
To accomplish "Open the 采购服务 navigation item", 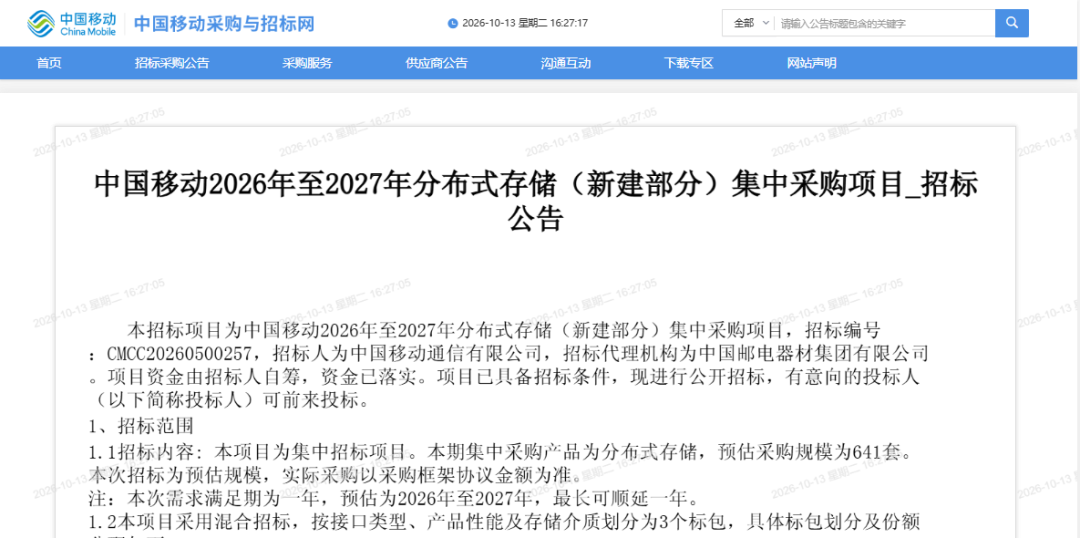I will point(307,63).
